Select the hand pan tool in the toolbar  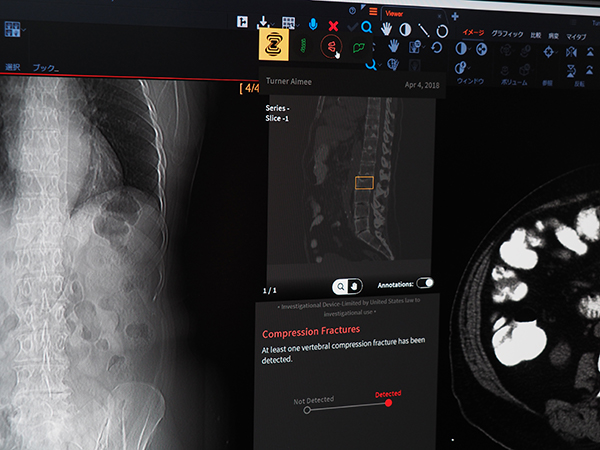click(388, 24)
